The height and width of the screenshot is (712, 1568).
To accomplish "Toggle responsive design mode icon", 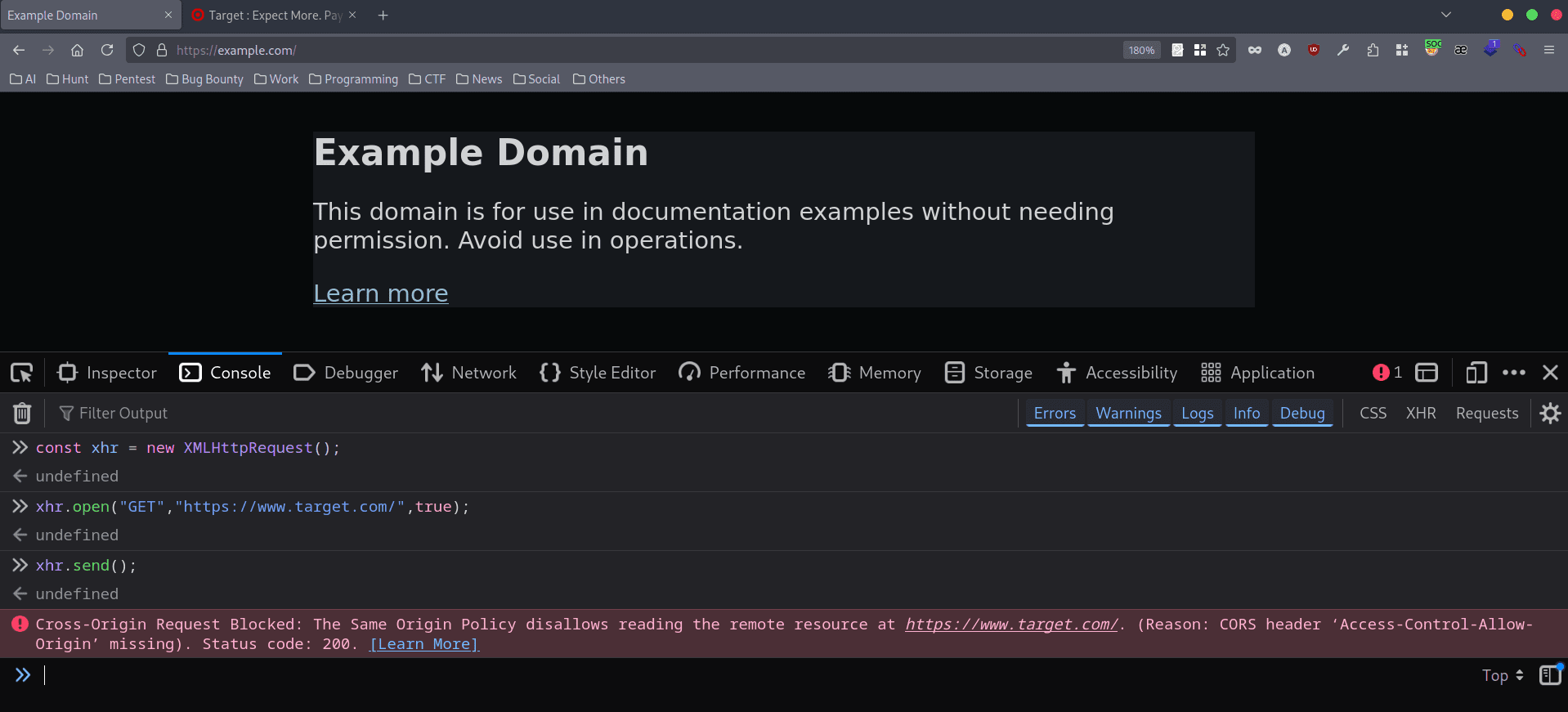I will click(x=1476, y=373).
